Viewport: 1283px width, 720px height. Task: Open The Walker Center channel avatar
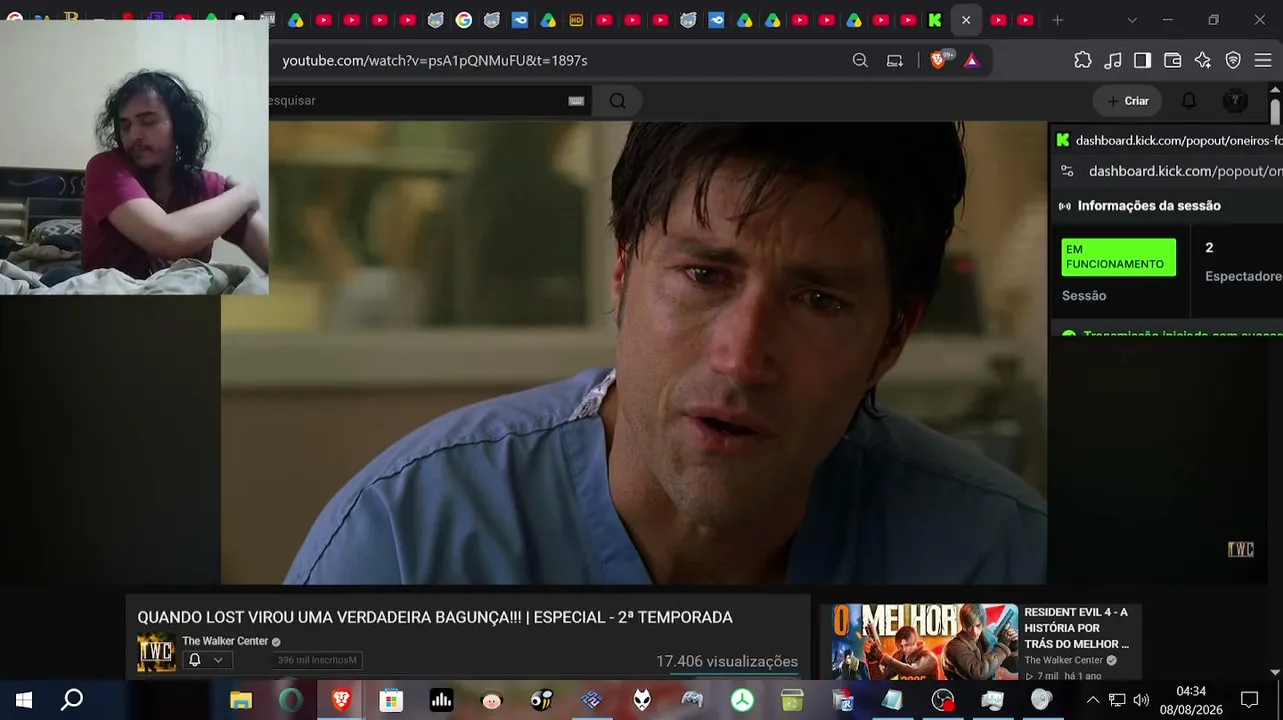(156, 653)
